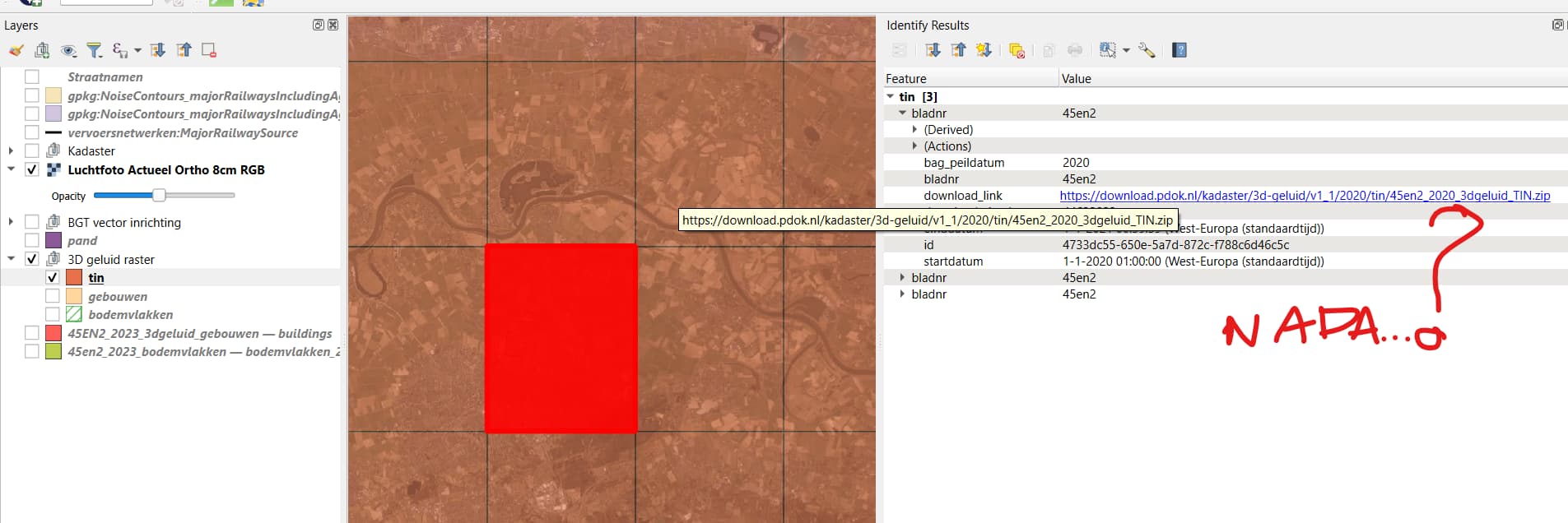Expand the Kadaster group
This screenshot has width=1568, height=523.
click(11, 150)
